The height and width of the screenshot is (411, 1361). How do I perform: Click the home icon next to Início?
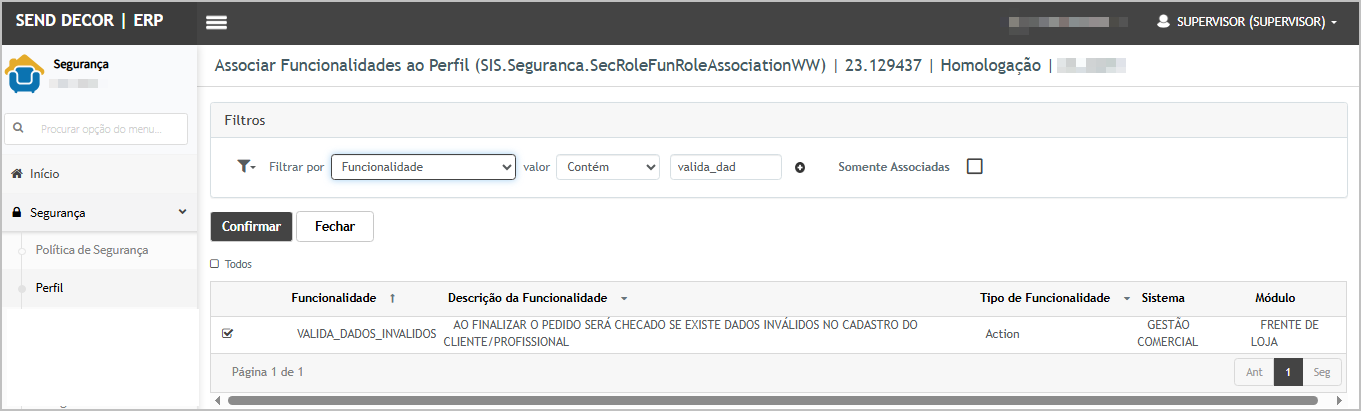tap(17, 174)
